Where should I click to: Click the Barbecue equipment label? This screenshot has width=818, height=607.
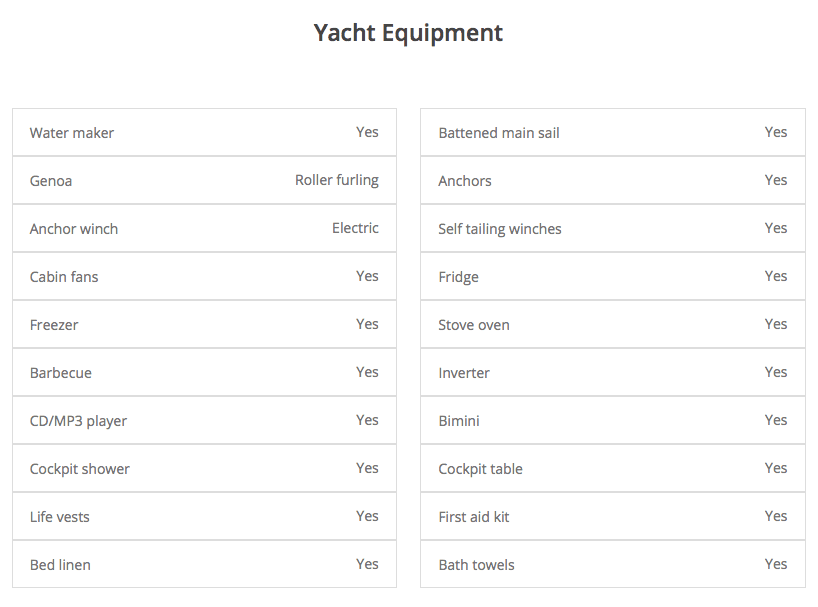(x=61, y=373)
